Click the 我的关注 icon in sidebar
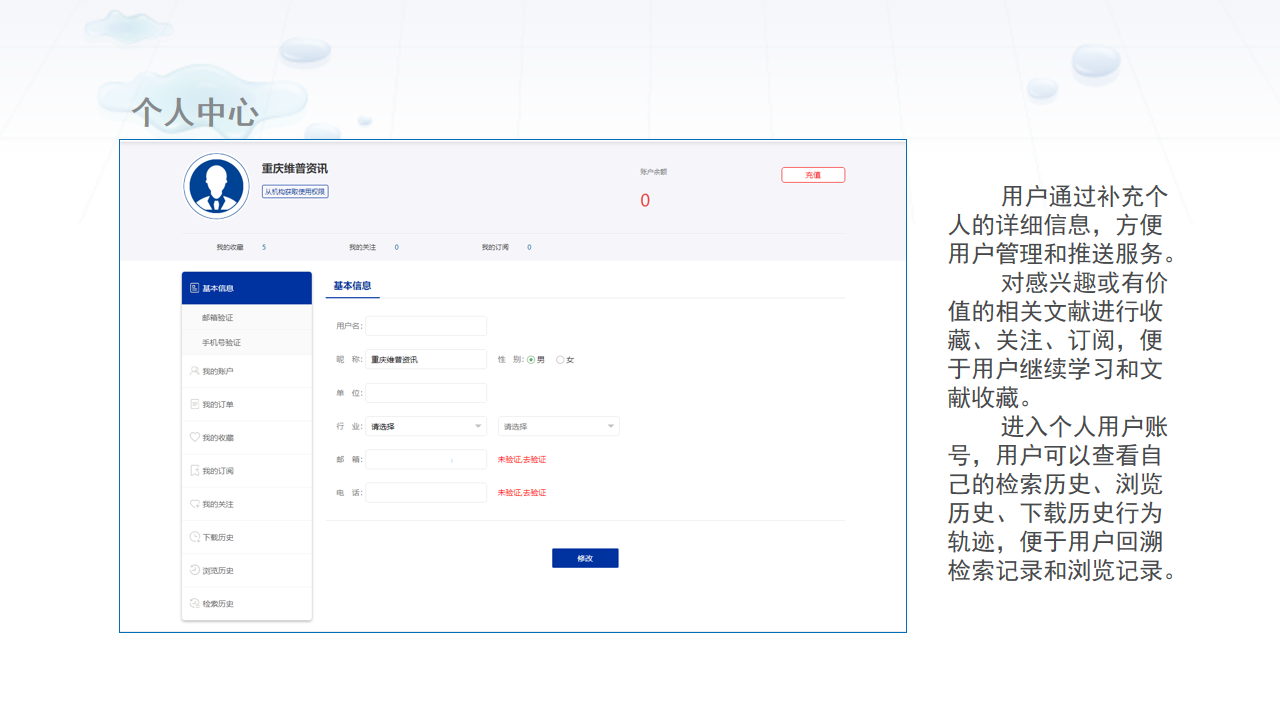This screenshot has width=1280, height=720. coord(194,504)
